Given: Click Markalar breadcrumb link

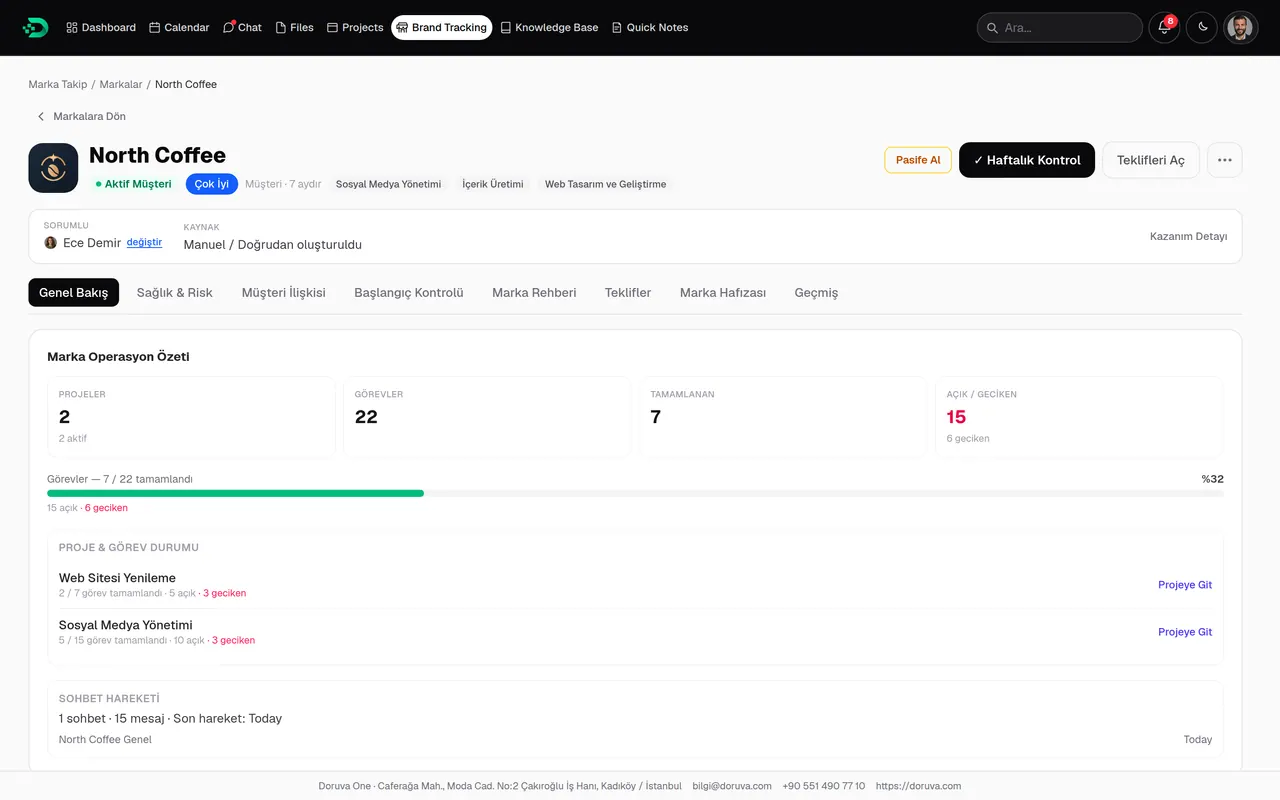Looking at the screenshot, I should click(x=119, y=85).
